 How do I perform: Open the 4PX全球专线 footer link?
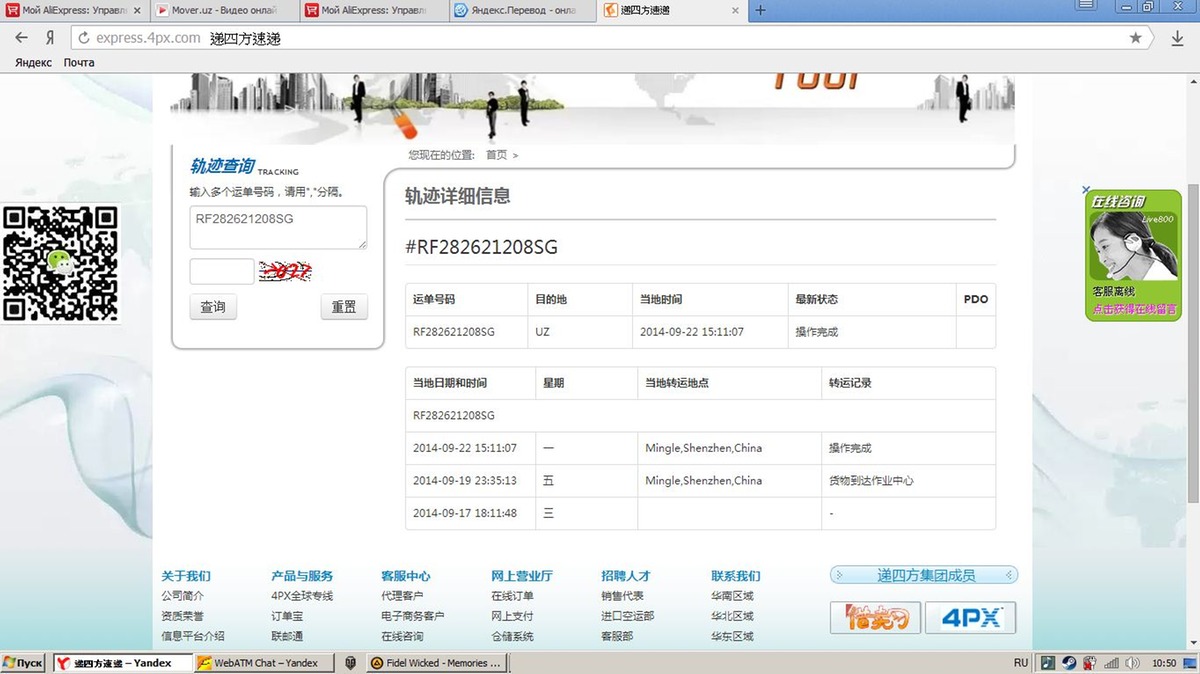tap(302, 596)
